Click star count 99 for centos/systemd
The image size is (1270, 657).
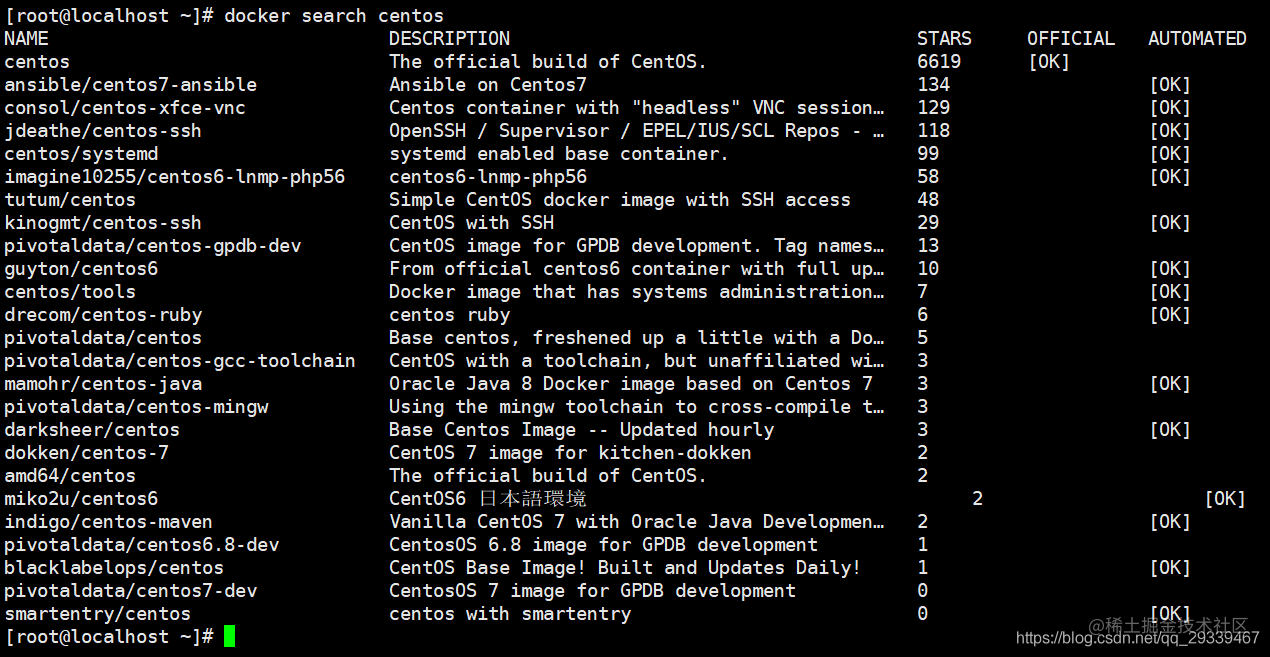(928, 154)
